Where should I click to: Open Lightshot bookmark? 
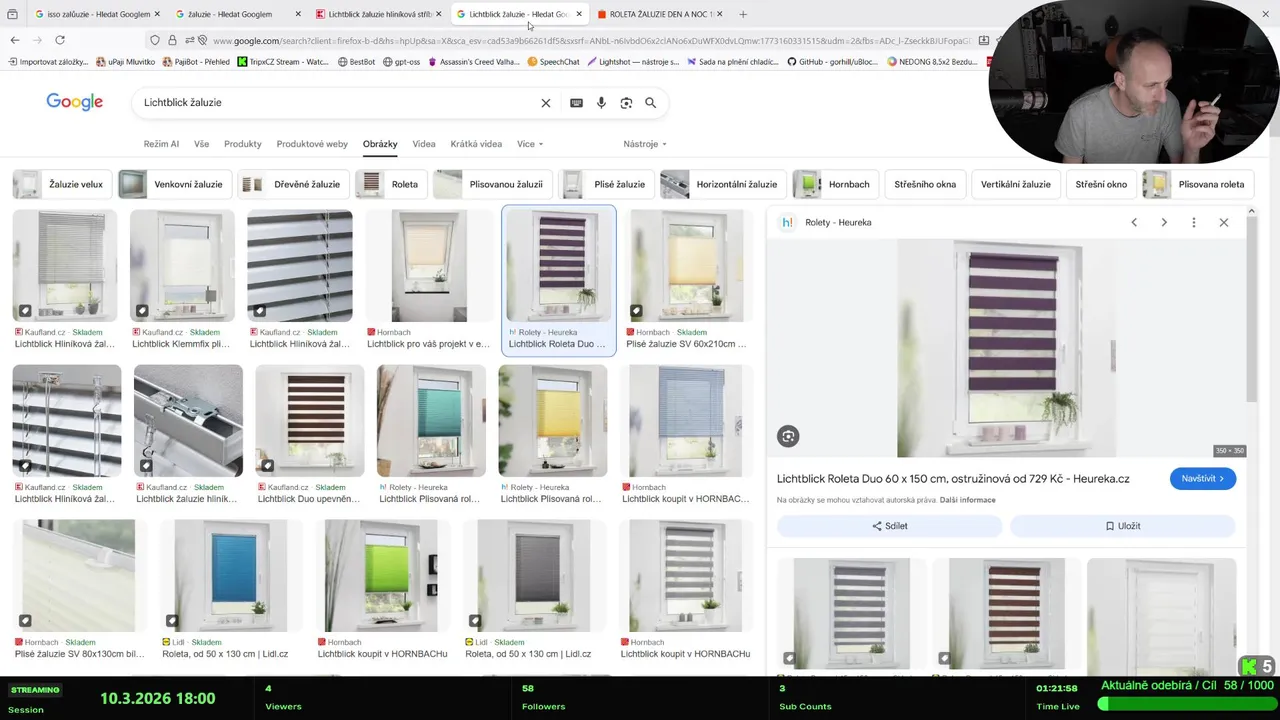[x=632, y=62]
